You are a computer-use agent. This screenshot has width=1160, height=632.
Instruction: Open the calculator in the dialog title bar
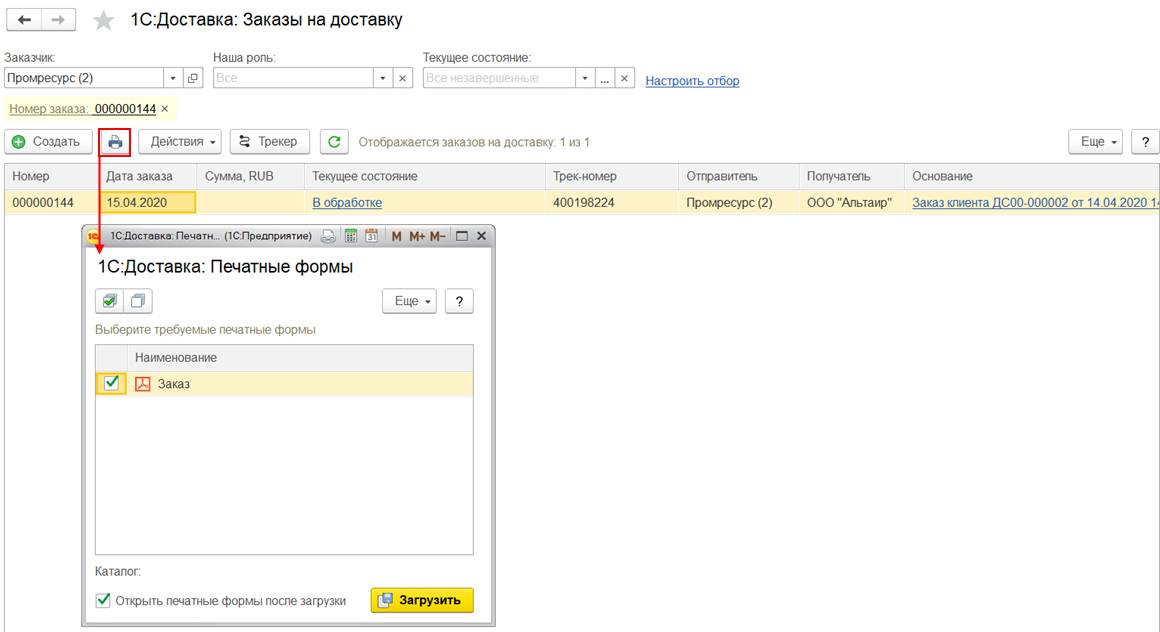pos(351,236)
